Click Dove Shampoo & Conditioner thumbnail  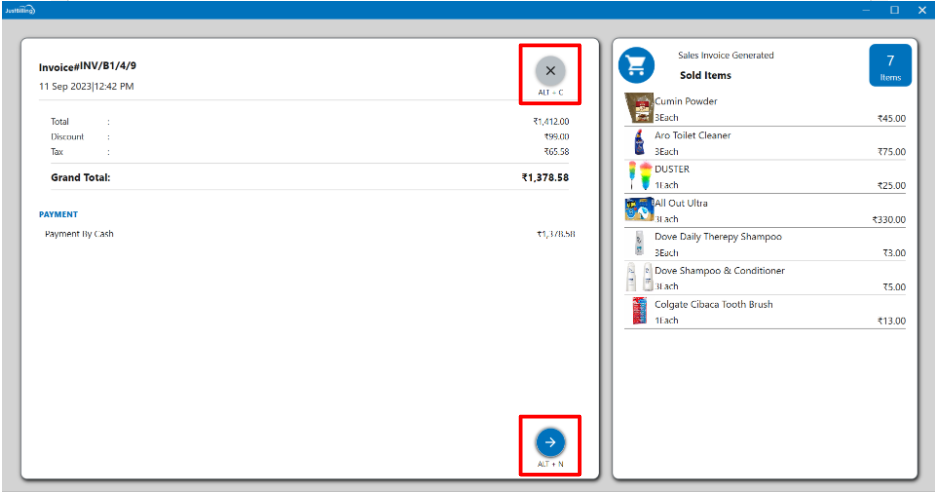[x=638, y=278]
